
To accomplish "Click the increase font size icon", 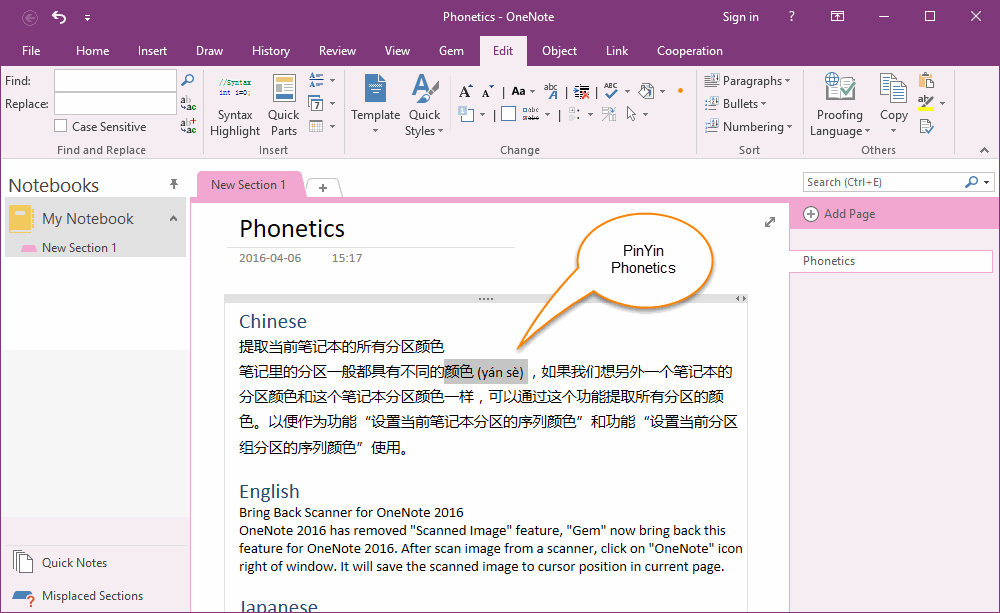I will (x=466, y=91).
